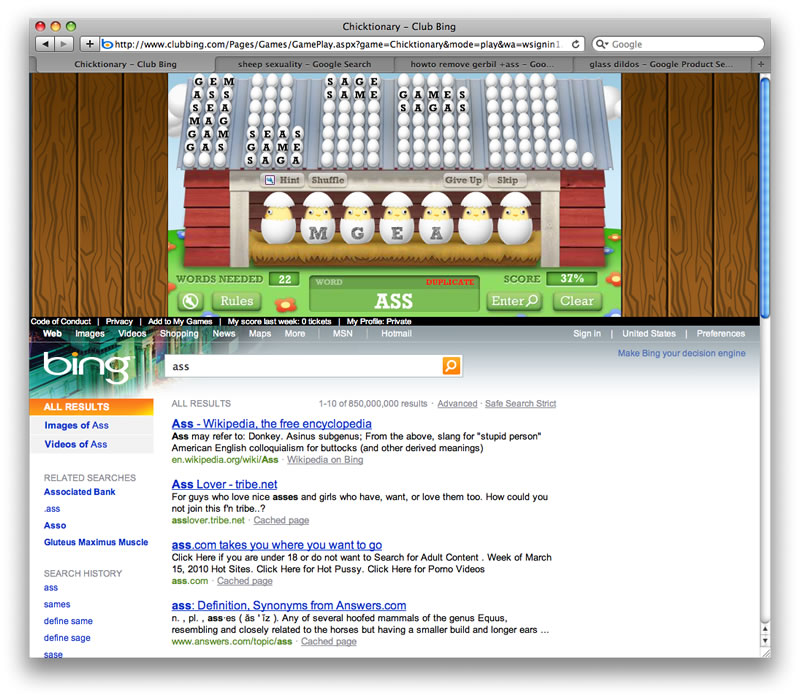Screen dimensions: 800x698
Task: Open the Images tab in Bing navigation
Action: (89, 334)
